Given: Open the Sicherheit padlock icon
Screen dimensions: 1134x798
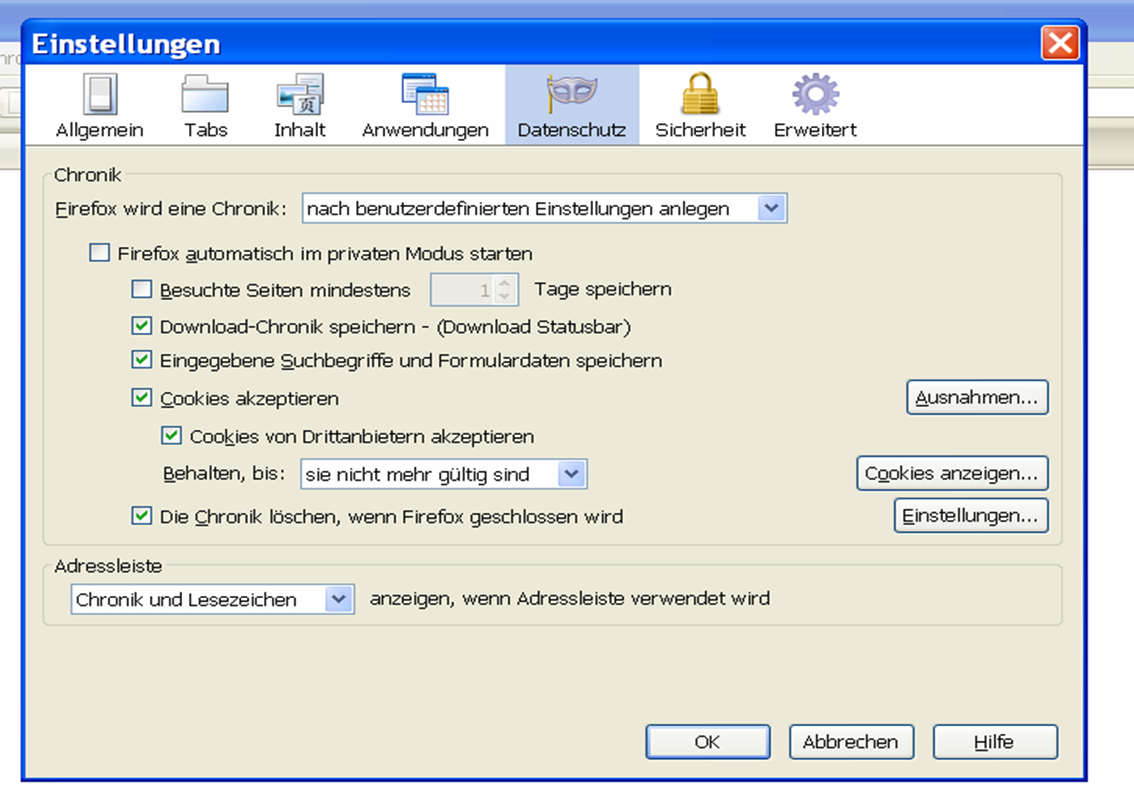Looking at the screenshot, I should pos(700,93).
